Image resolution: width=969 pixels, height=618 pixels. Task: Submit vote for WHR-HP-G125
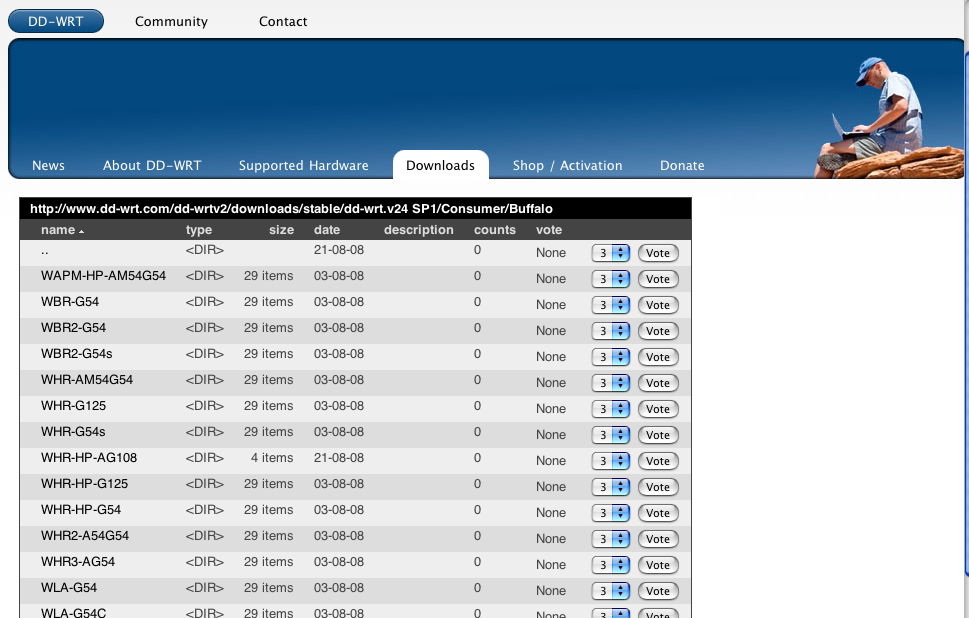click(x=658, y=486)
